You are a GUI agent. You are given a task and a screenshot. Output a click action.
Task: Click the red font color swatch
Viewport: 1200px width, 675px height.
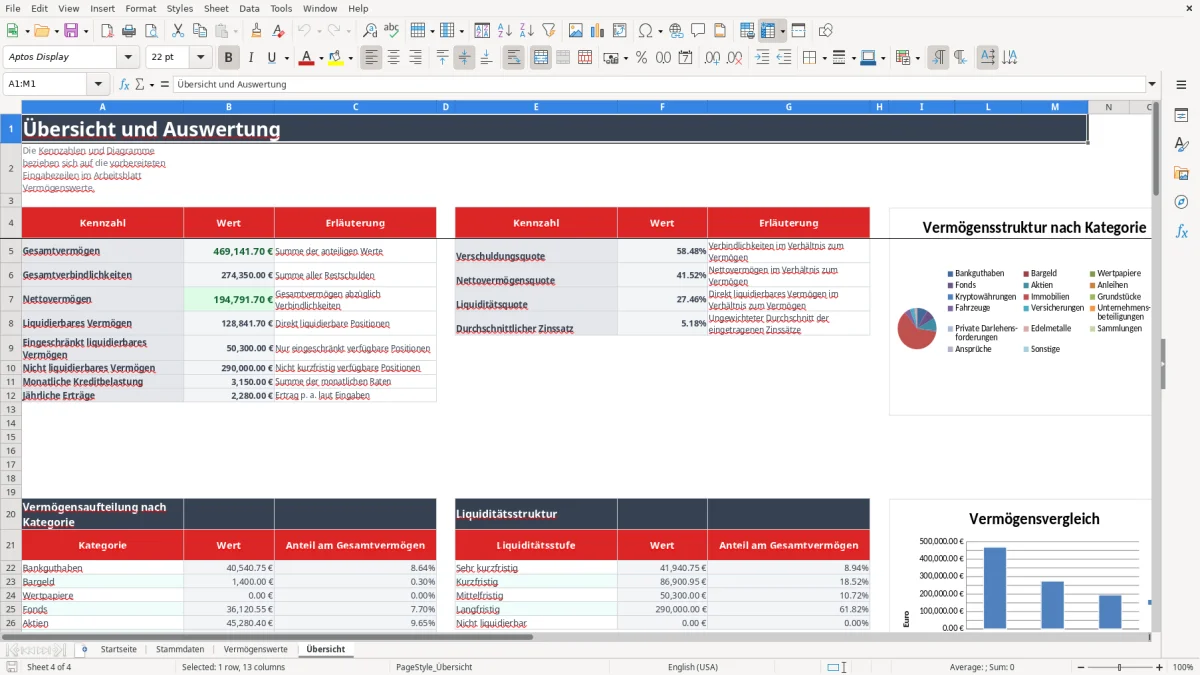coord(305,58)
